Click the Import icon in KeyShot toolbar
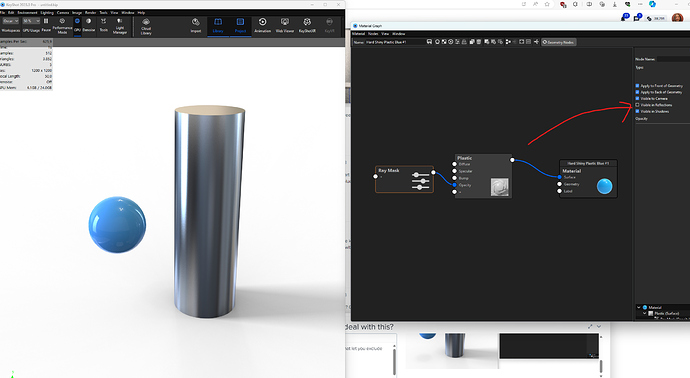Screen dimensions: 690x378 tap(196, 26)
